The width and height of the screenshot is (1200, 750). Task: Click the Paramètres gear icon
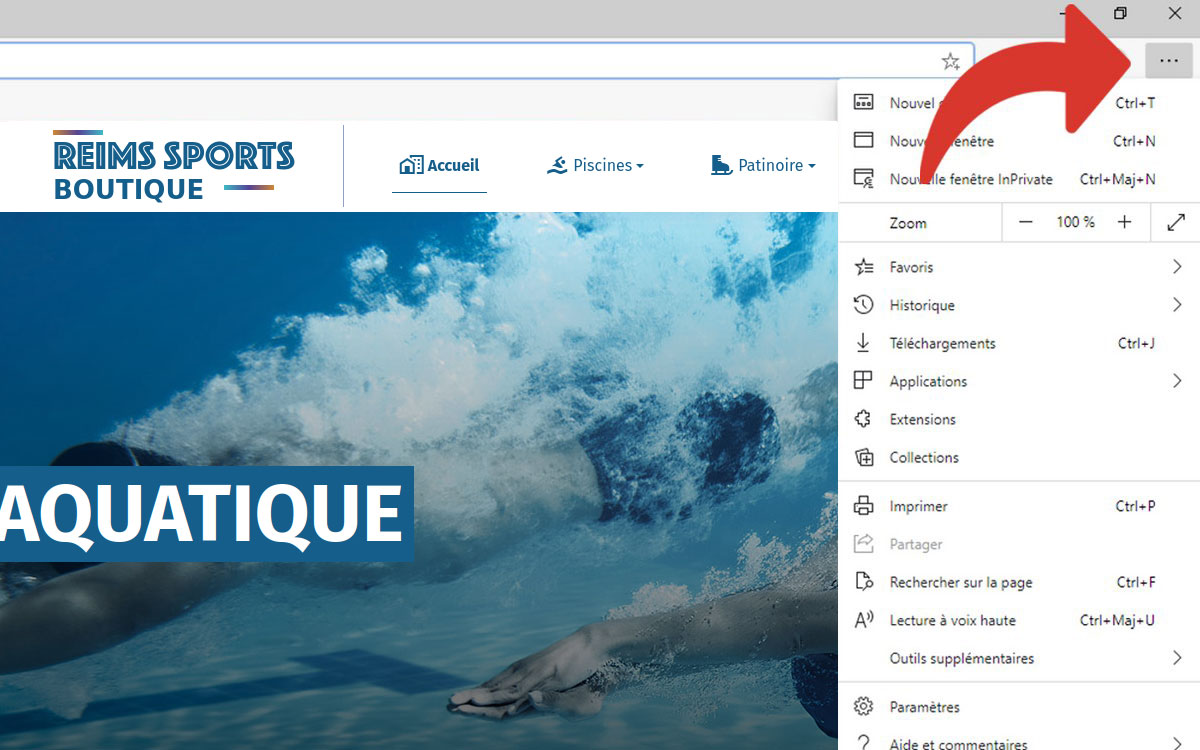click(863, 707)
